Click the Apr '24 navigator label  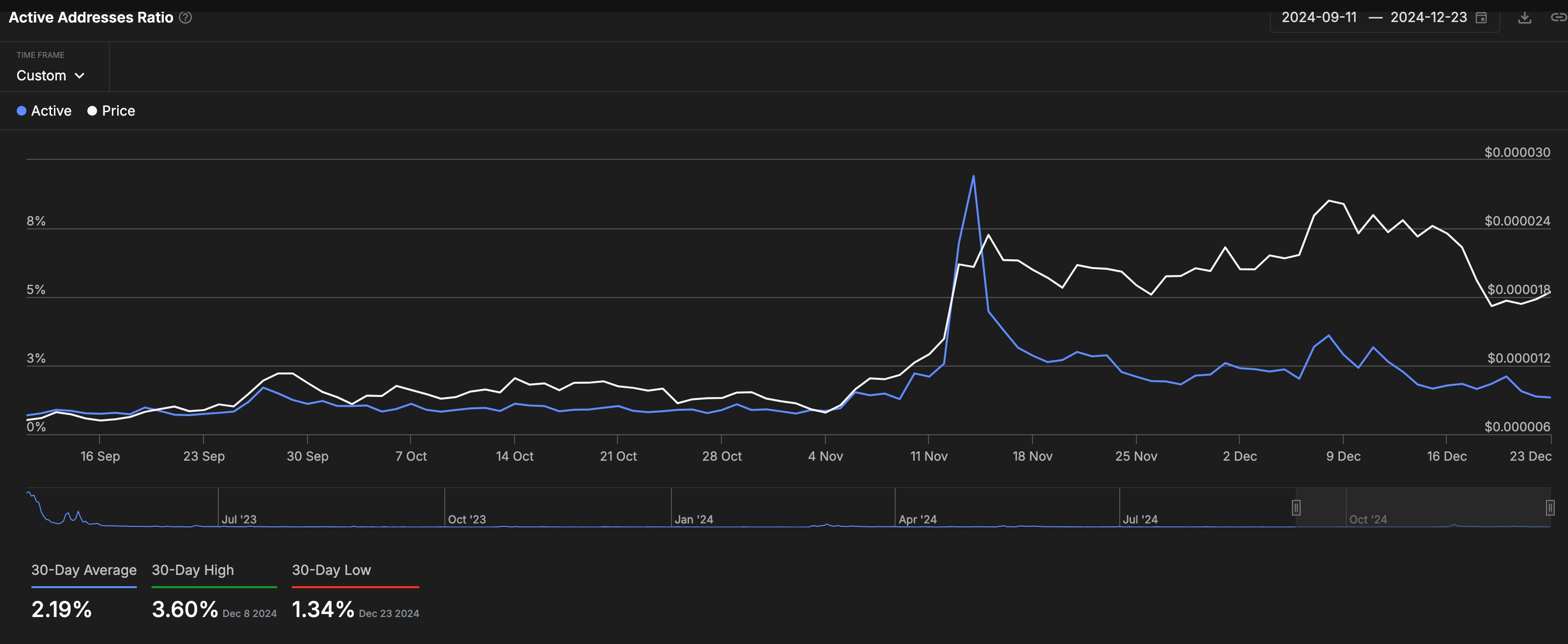tap(918, 520)
